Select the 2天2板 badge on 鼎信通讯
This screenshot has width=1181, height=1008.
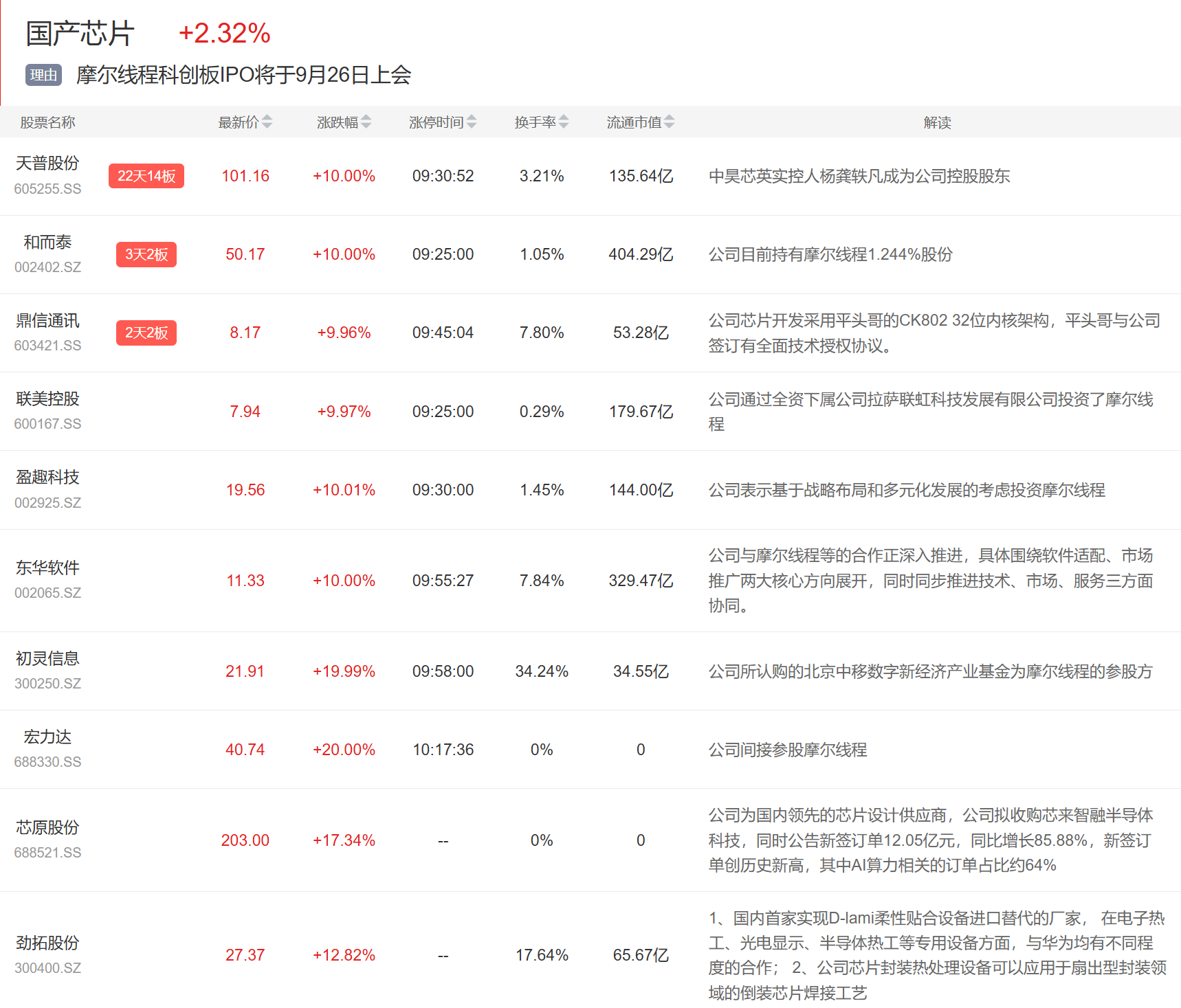pyautogui.click(x=146, y=333)
